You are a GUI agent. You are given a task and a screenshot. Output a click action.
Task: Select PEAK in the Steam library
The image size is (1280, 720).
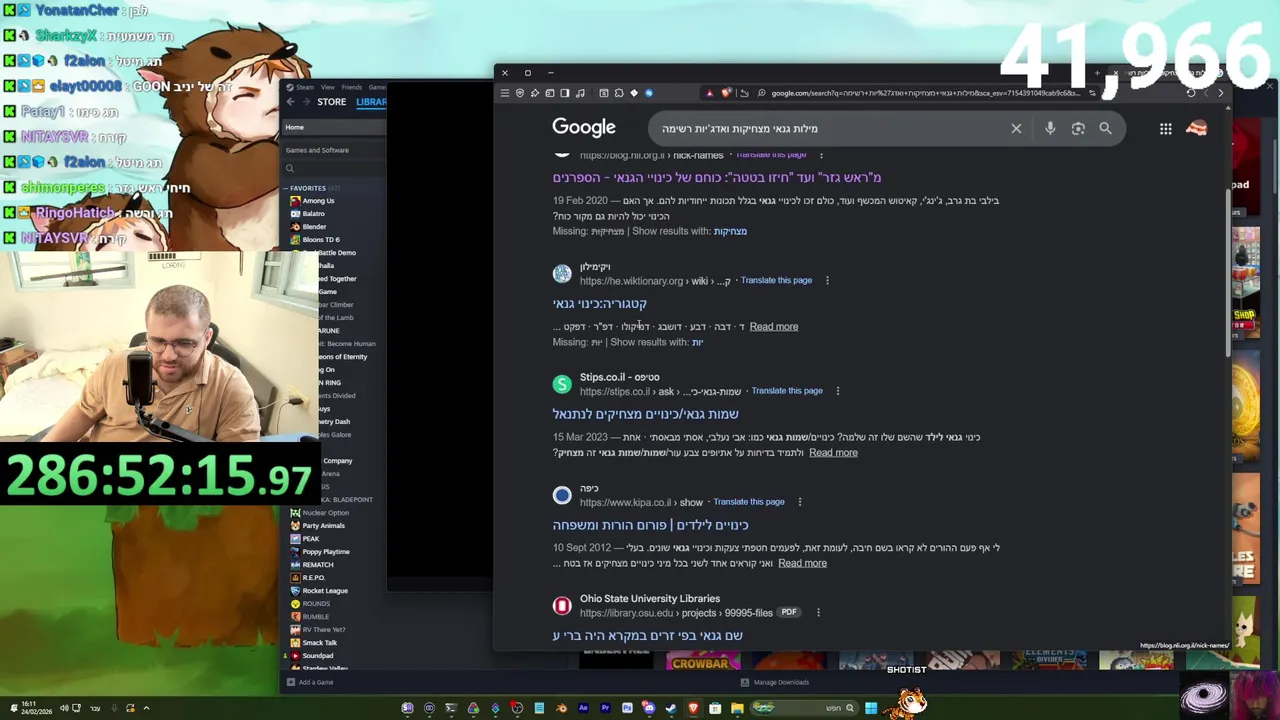[310, 539]
